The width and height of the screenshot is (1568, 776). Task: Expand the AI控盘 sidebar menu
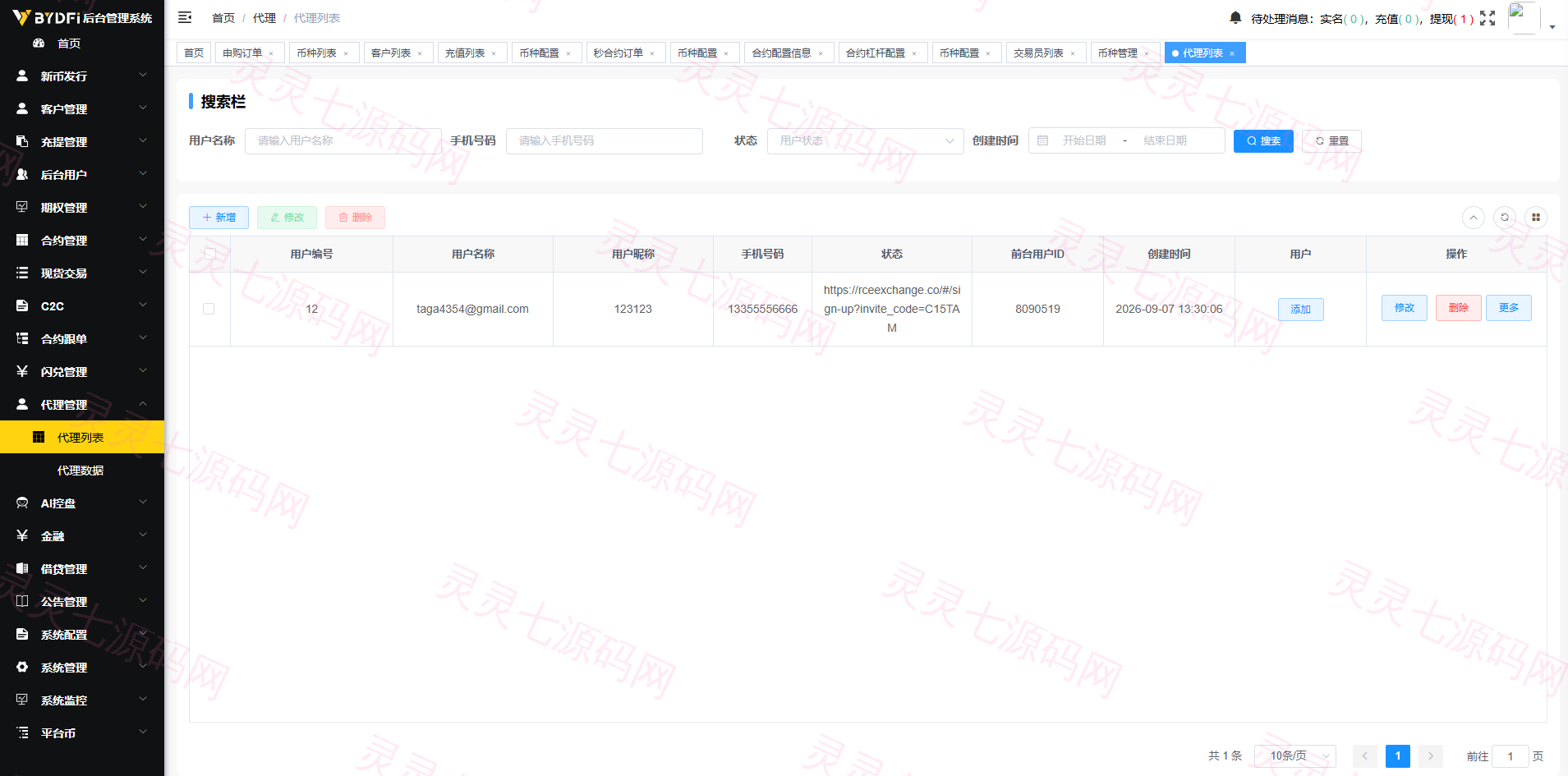click(82, 503)
